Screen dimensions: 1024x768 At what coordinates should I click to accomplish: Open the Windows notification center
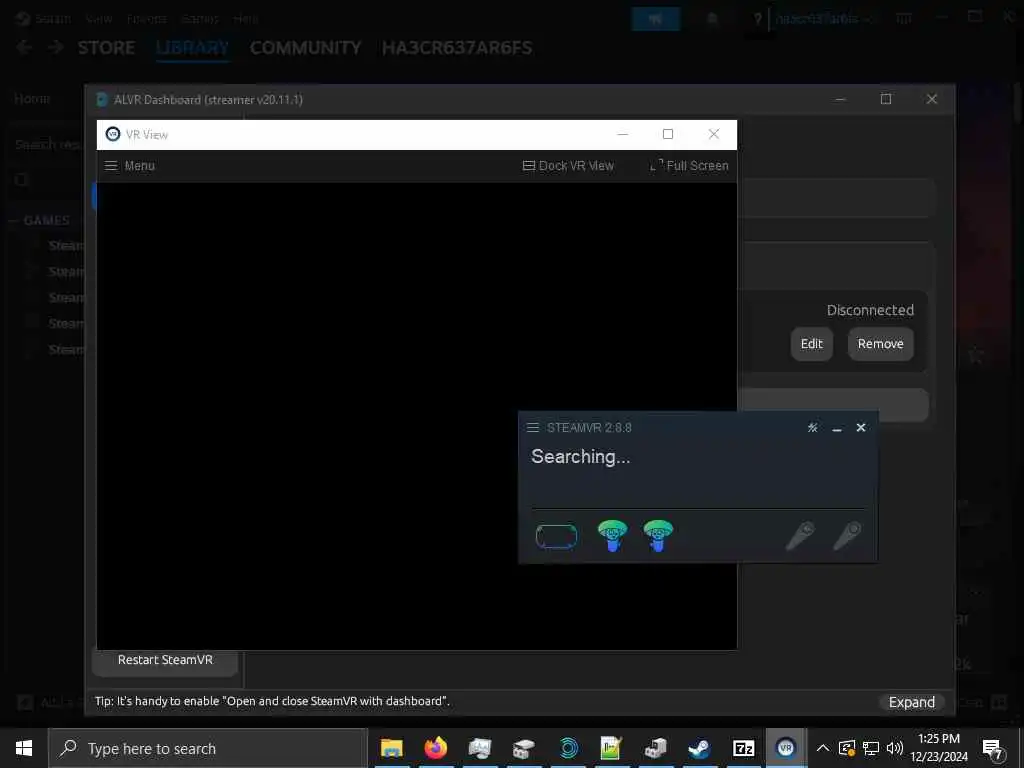click(993, 749)
